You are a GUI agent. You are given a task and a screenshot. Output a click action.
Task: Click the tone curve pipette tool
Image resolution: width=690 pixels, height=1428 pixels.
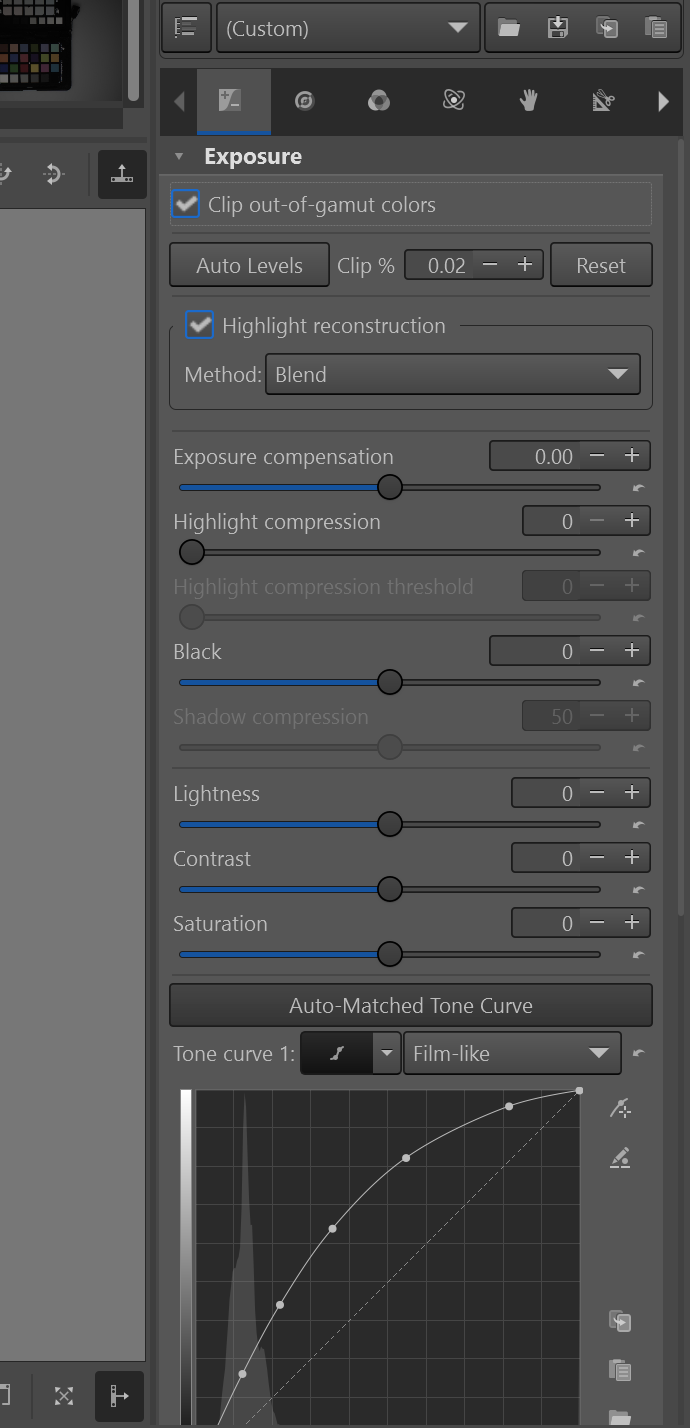pos(620,1107)
